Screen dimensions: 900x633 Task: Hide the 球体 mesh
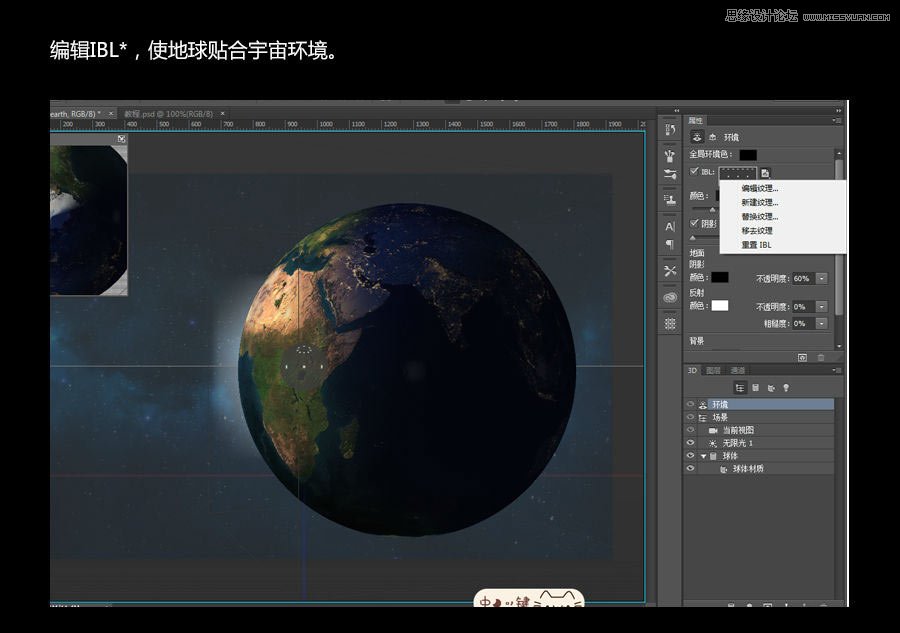coord(690,456)
